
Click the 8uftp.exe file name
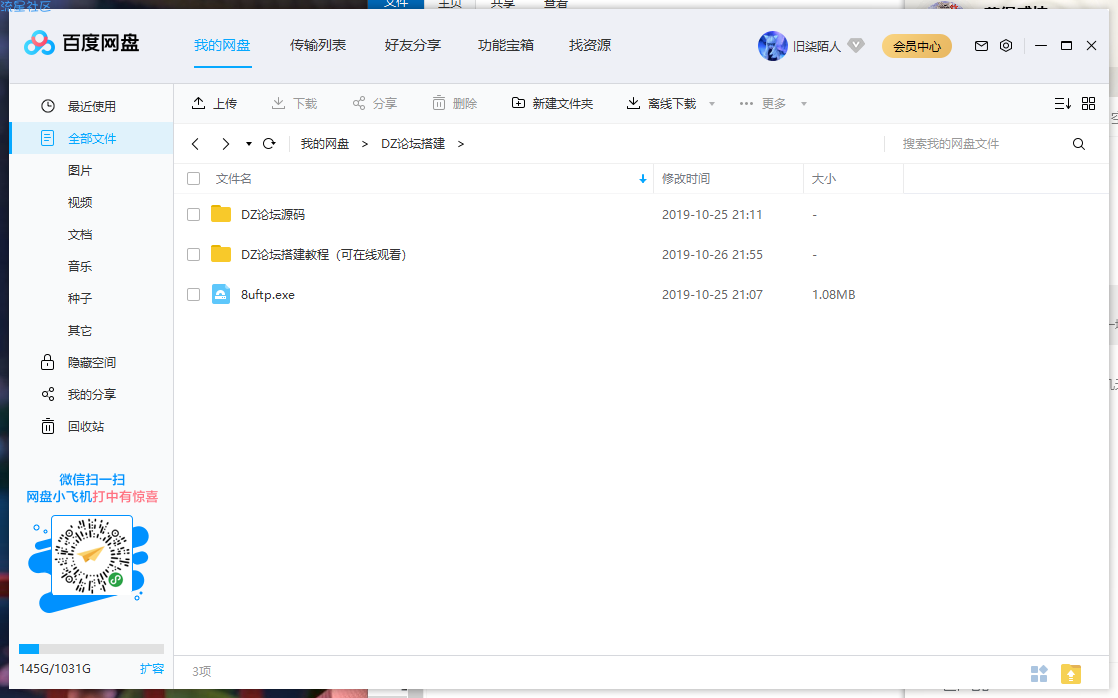(267, 294)
